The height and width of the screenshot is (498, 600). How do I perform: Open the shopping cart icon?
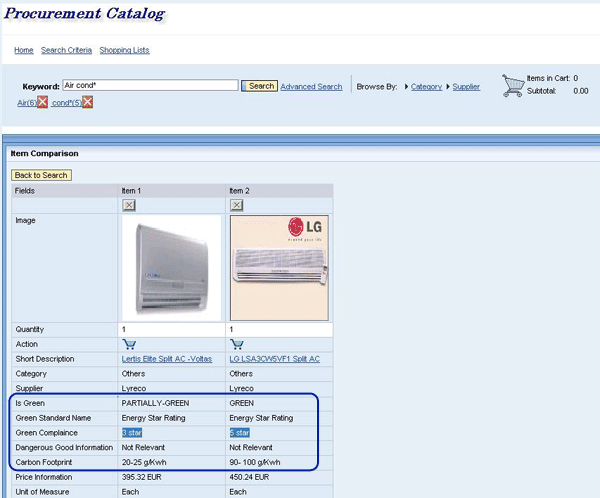coord(513,85)
